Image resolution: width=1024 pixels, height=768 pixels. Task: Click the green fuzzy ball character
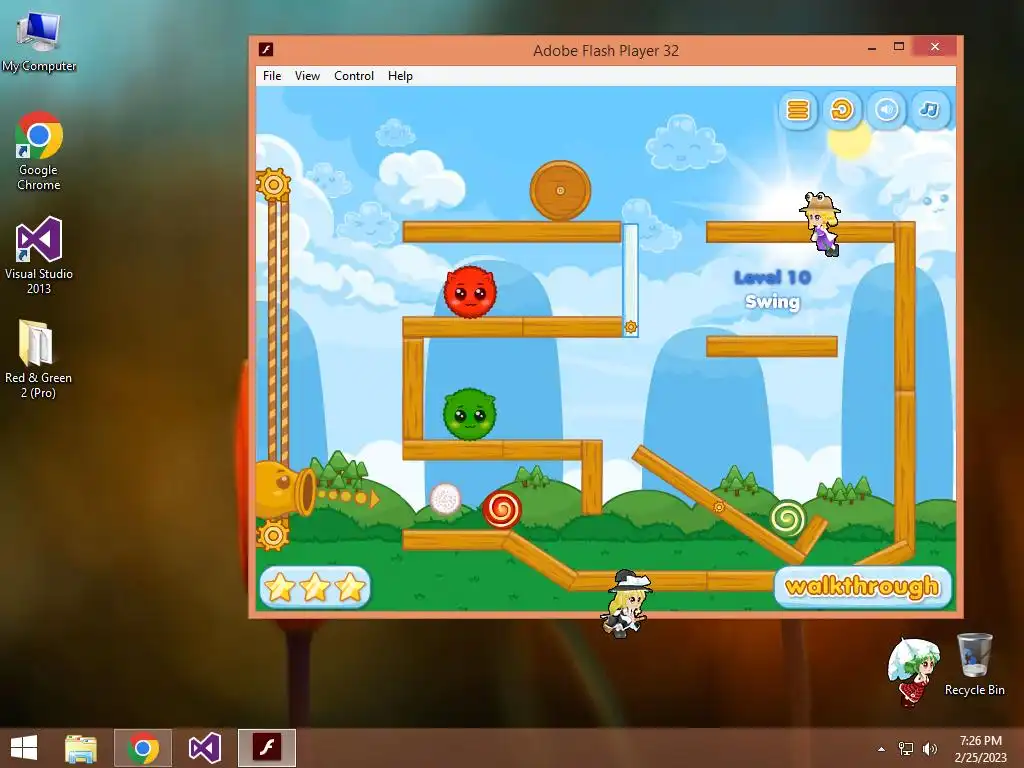click(470, 414)
